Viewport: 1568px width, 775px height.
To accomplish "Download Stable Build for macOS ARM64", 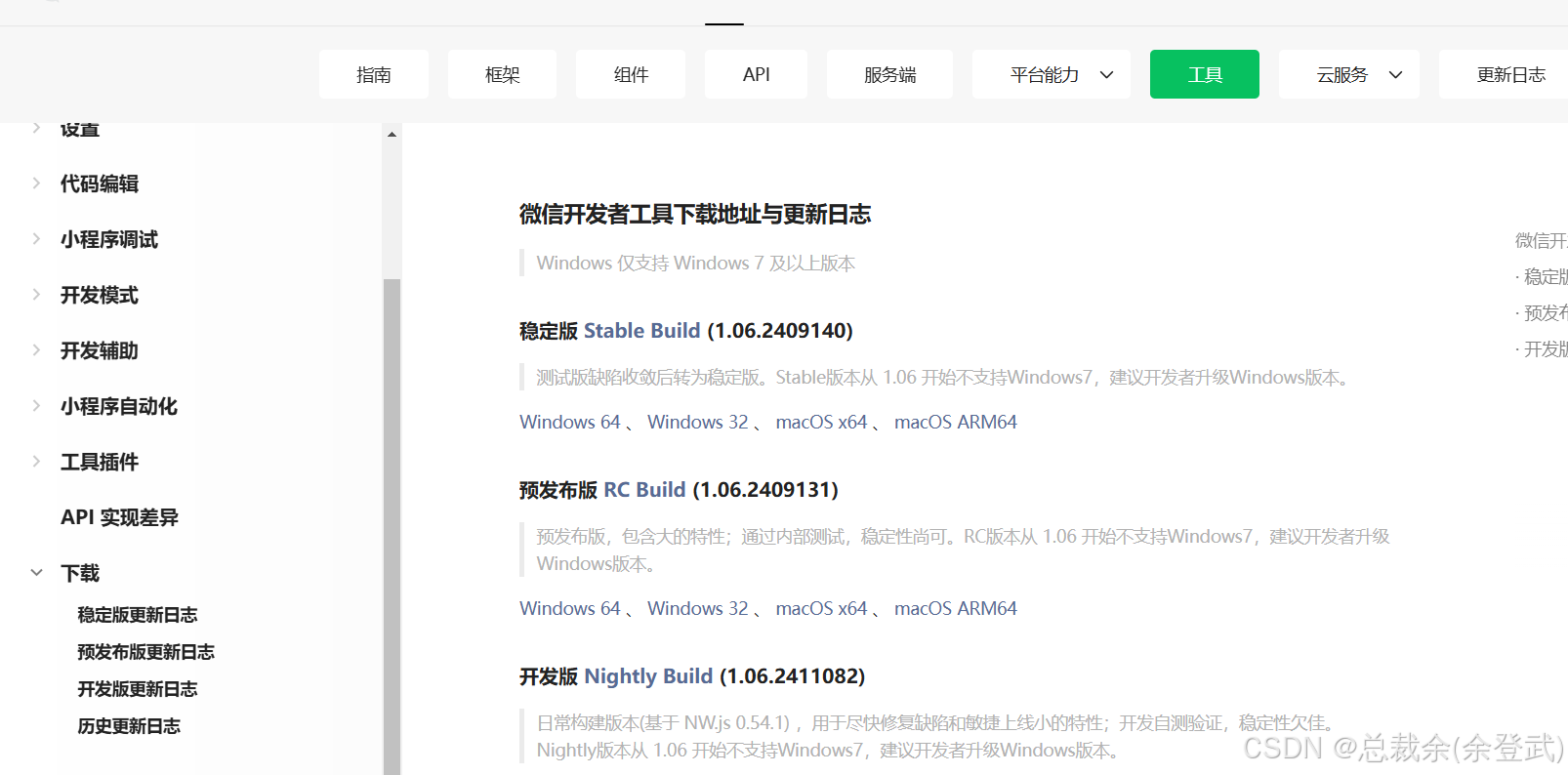I will click(956, 422).
